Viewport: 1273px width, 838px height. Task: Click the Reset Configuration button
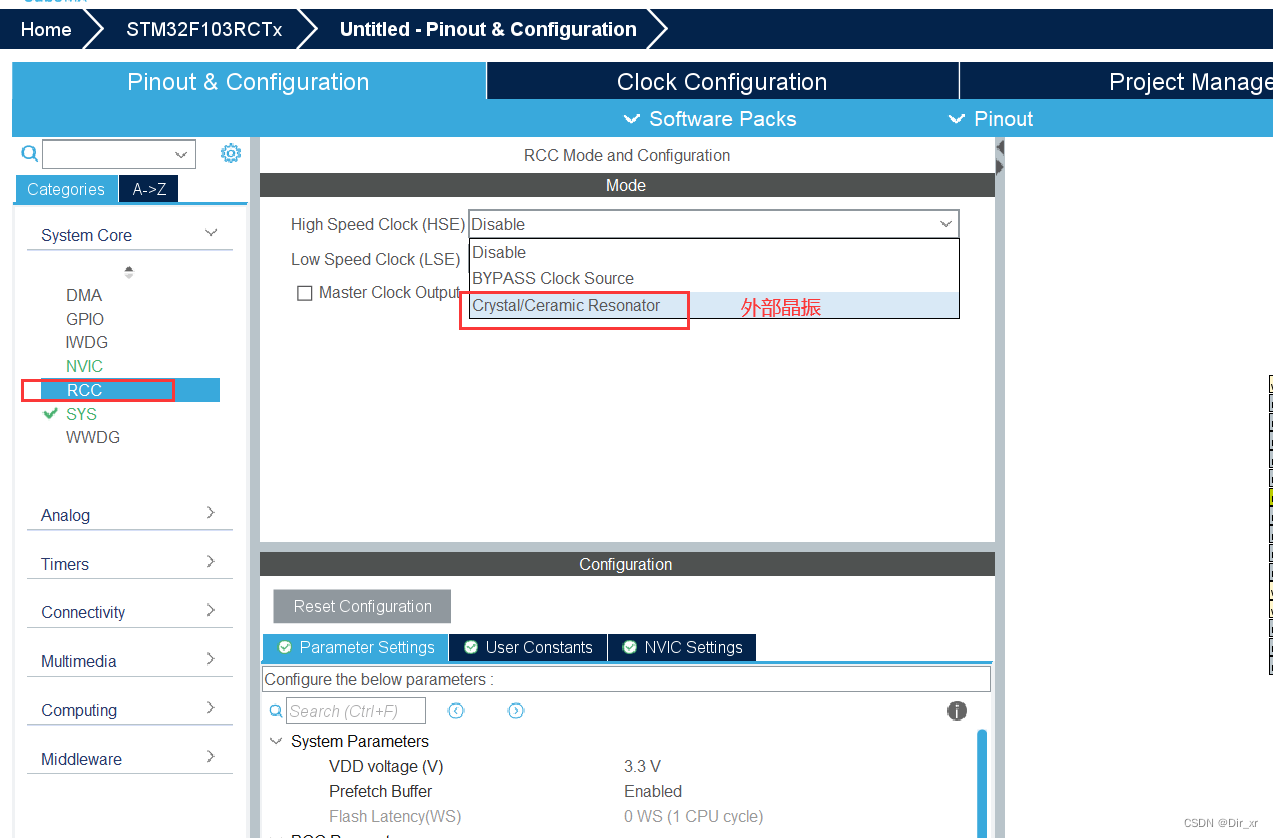pyautogui.click(x=362, y=606)
